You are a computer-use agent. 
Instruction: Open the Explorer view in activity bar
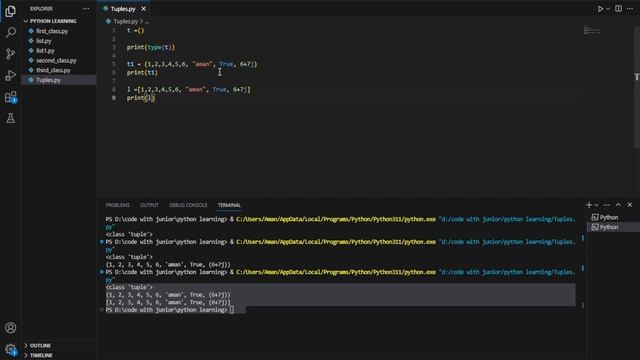pos(11,11)
